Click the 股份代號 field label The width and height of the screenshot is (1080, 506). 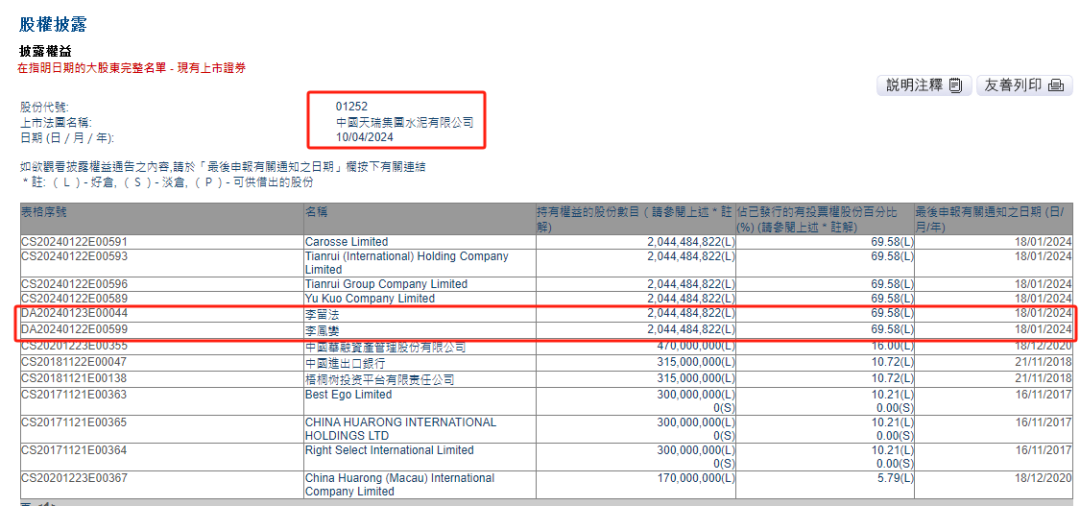(x=44, y=107)
